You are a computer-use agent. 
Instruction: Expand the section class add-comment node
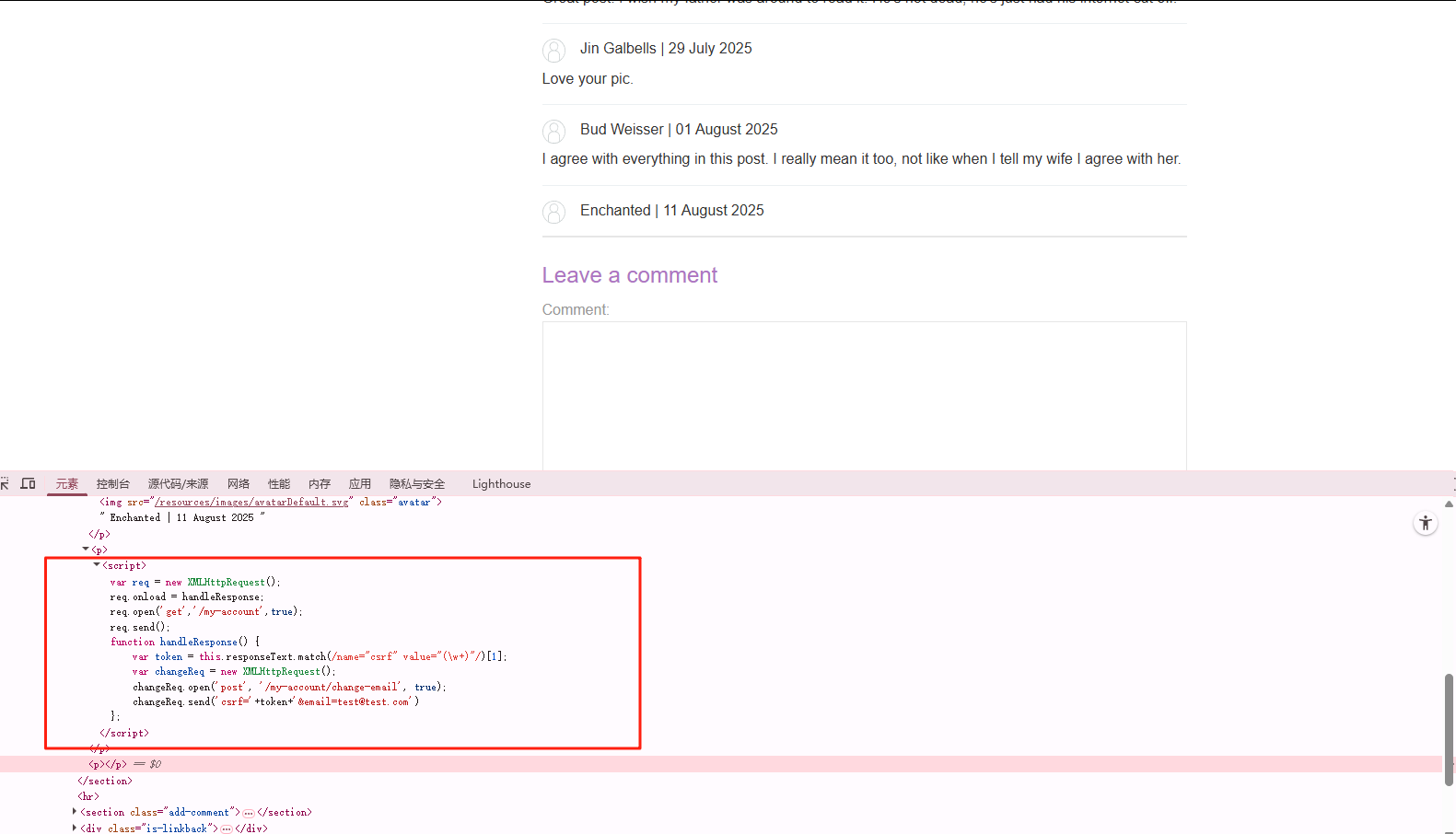tap(75, 812)
